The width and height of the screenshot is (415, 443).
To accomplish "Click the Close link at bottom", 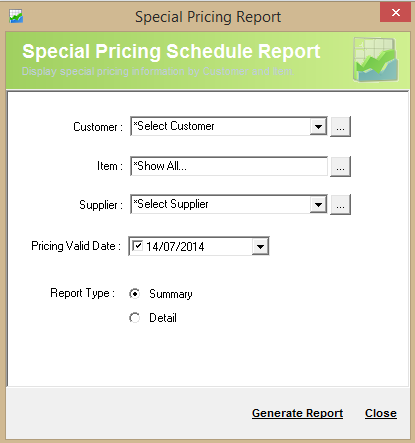I will coord(381,413).
